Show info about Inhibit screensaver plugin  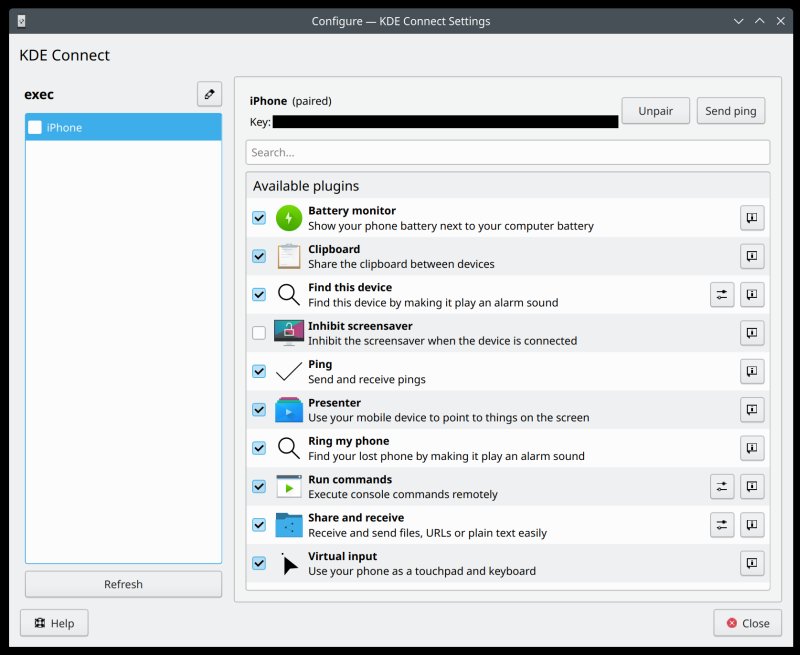tap(752, 333)
